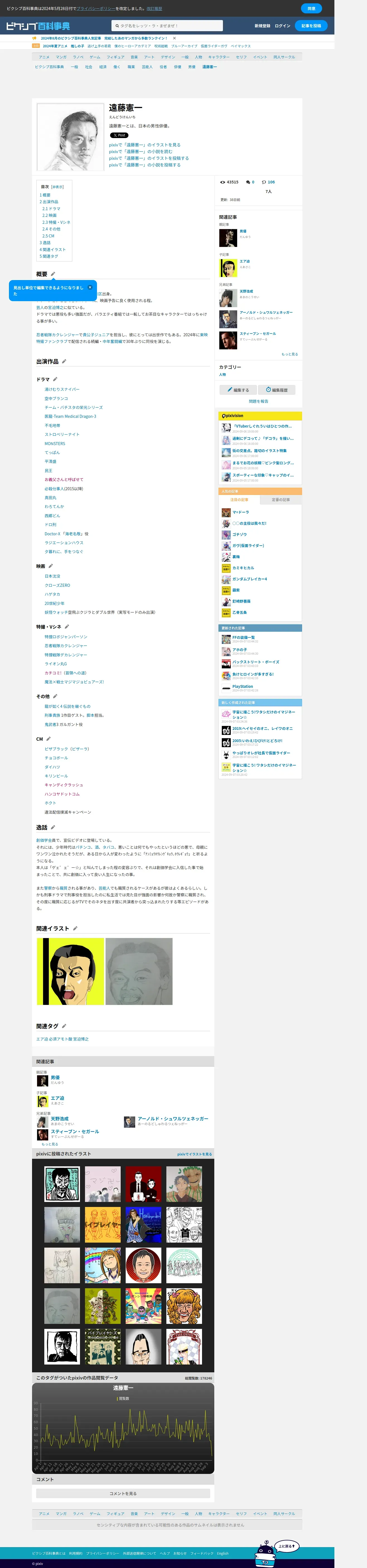Click the ピクシブ百科事典 logo

(x=38, y=26)
